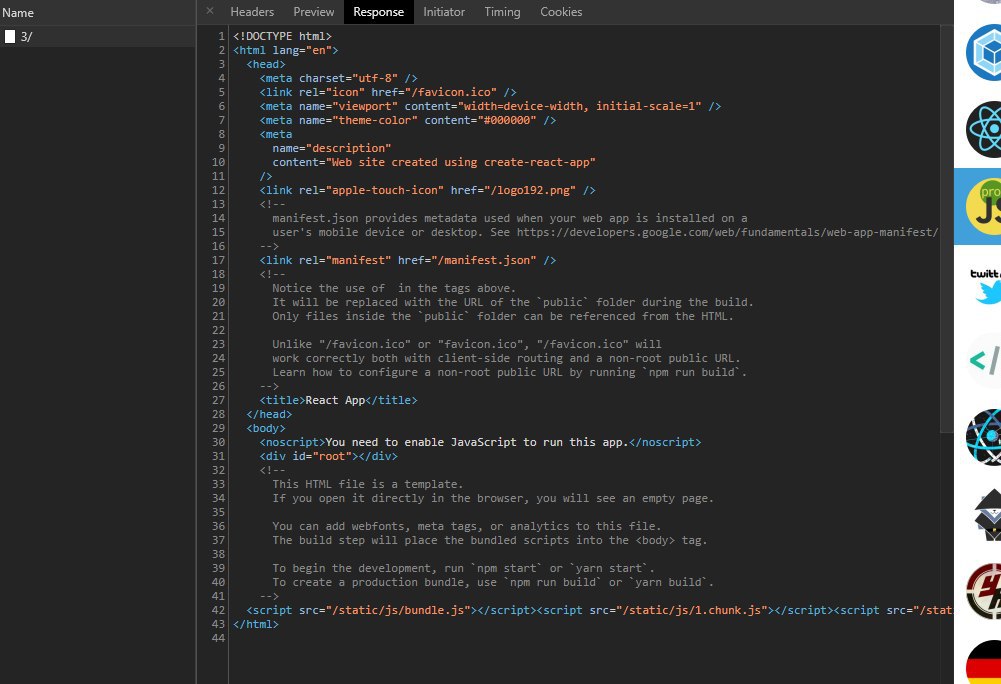Click the closing '</head>' tag line

[x=269, y=414]
